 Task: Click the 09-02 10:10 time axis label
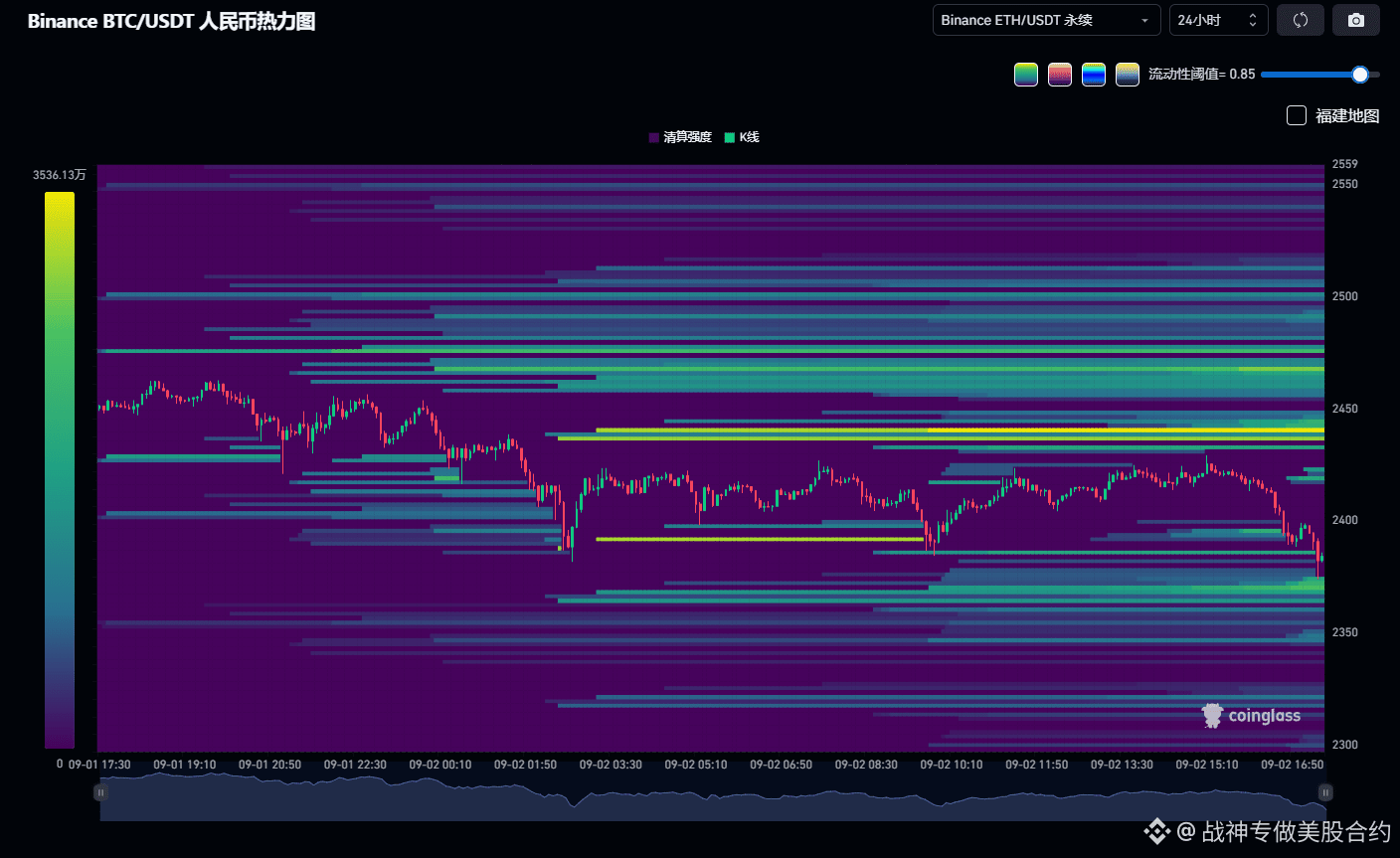click(x=952, y=765)
